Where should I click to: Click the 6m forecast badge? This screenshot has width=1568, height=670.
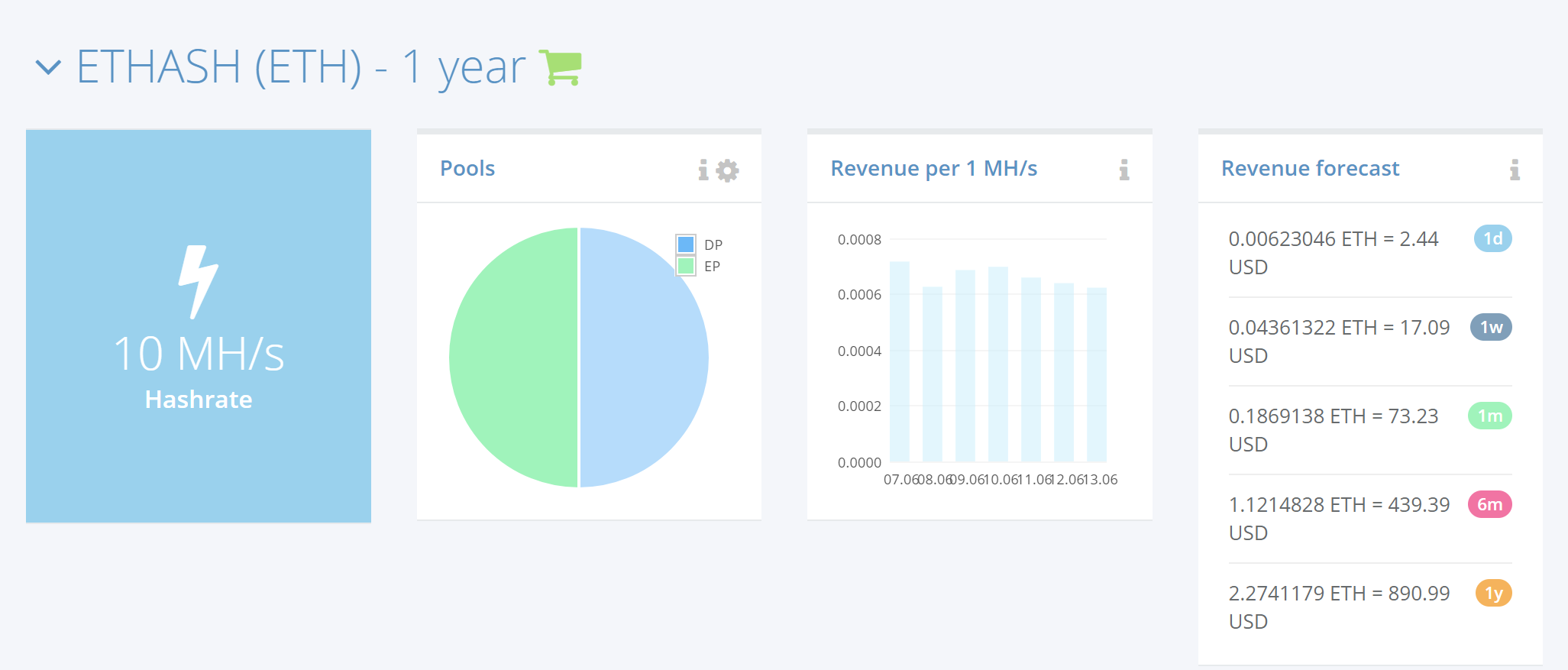1490,504
